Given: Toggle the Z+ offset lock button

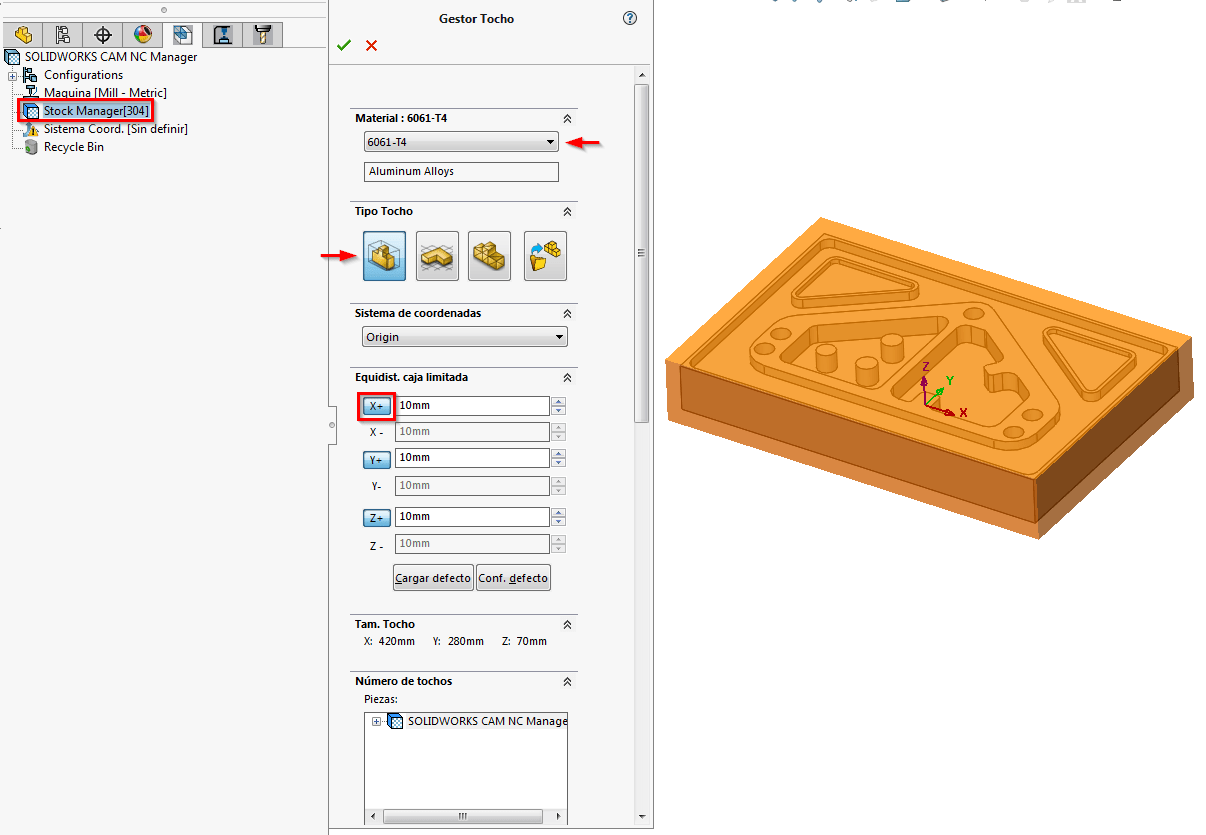Looking at the screenshot, I should tap(376, 517).
